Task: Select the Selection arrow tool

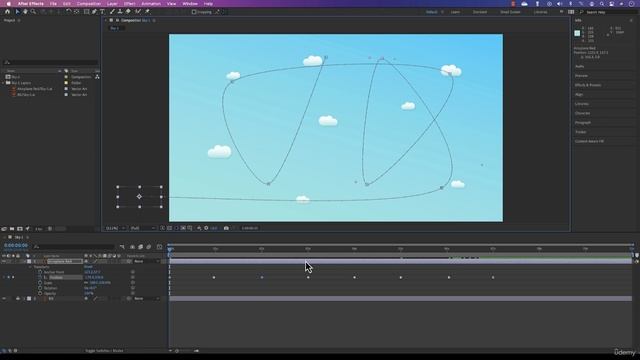Action: [17, 12]
